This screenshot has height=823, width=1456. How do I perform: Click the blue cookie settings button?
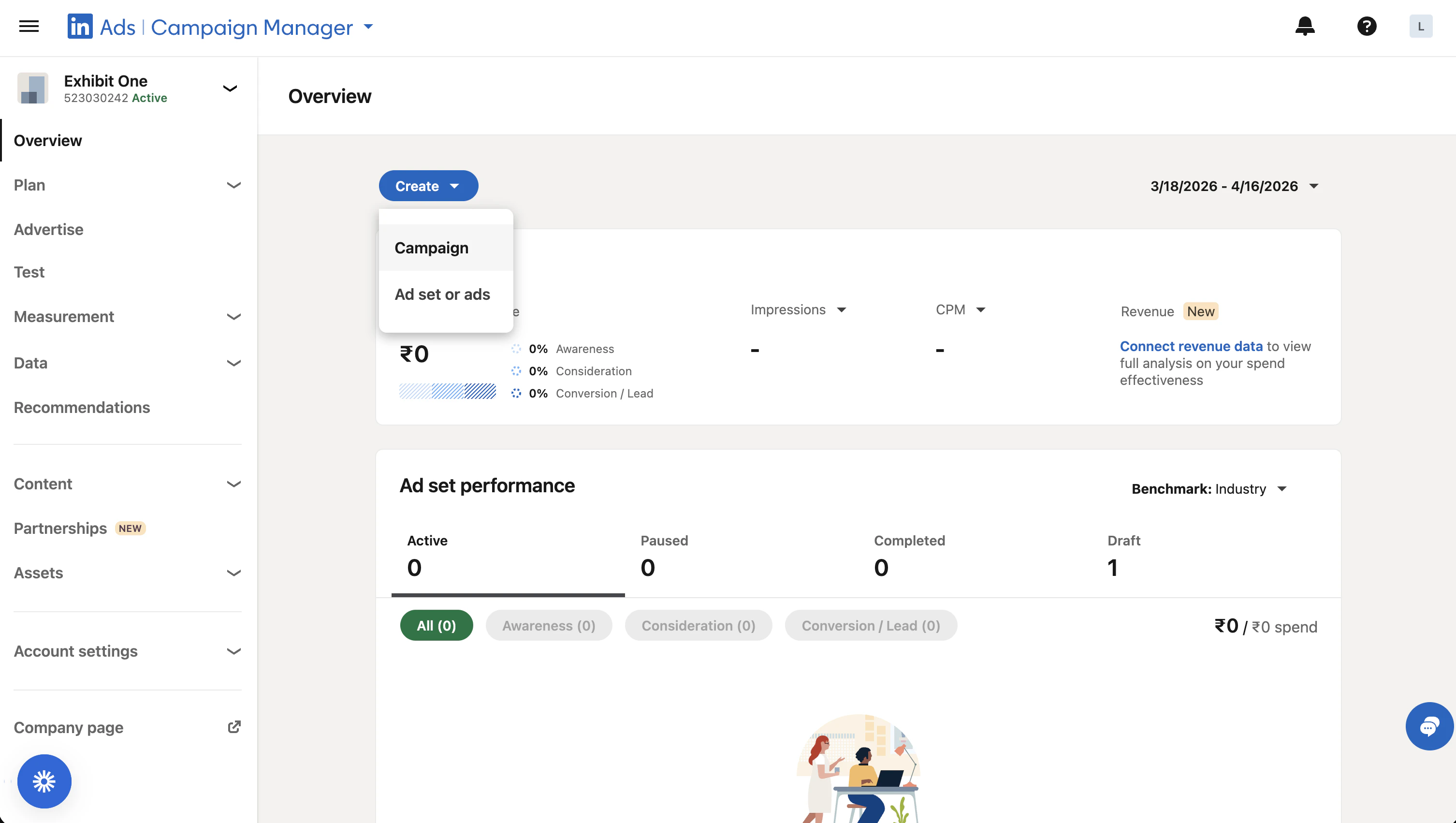(44, 781)
